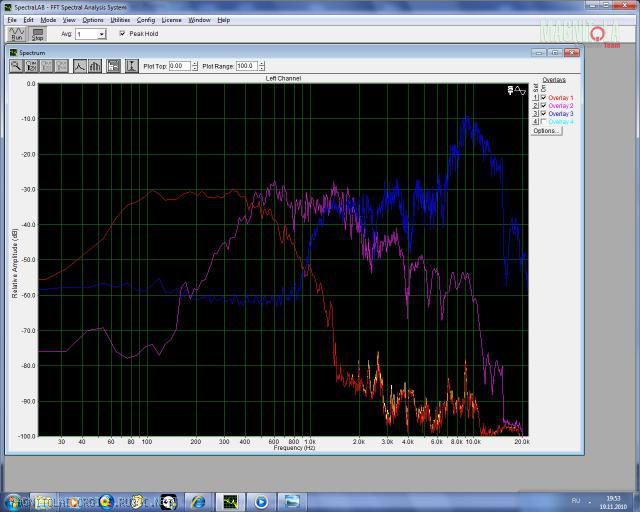Click the vertical marker icon before Plot Top

(x=131, y=66)
